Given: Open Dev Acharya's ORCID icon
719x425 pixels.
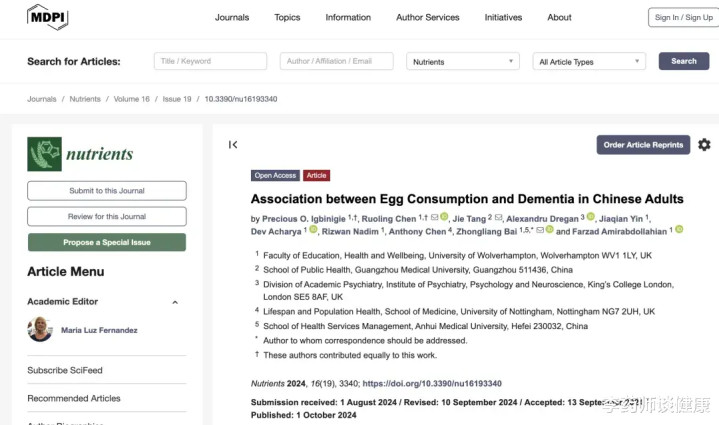Looking at the screenshot, I should [313, 229].
